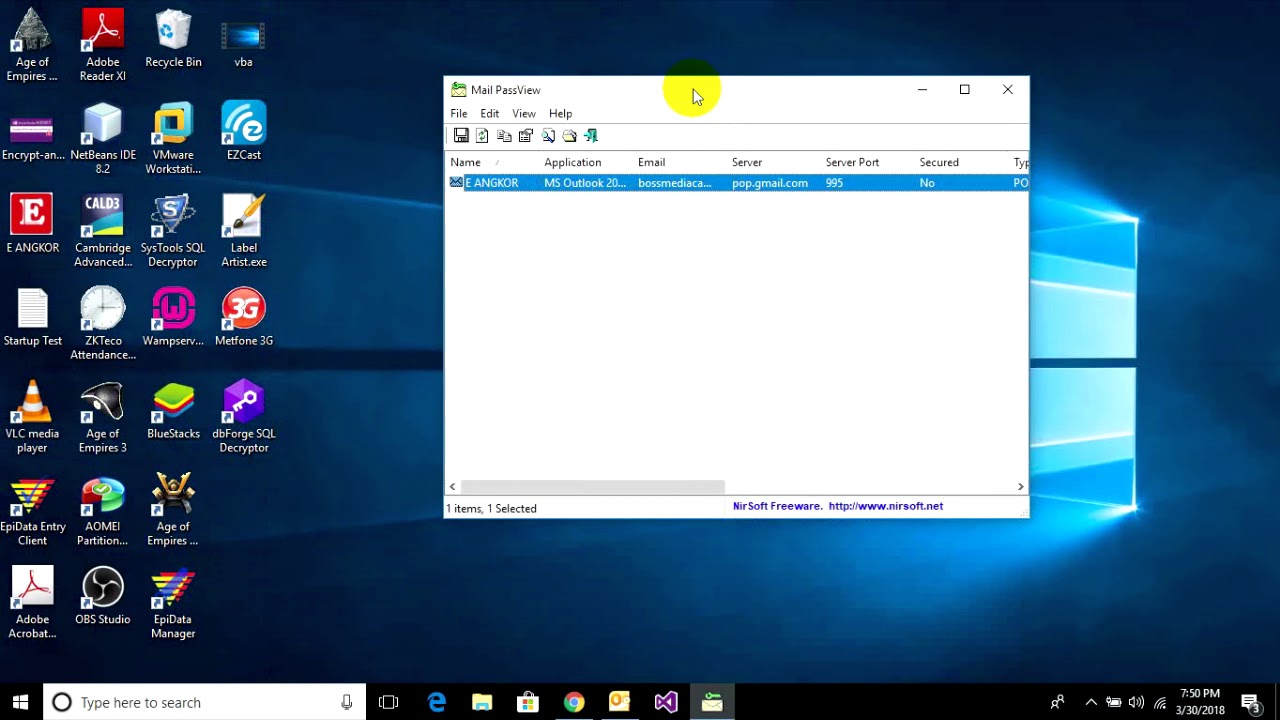Select the VLC media player desktop icon
Screen dimensions: 1280x720
(32, 417)
